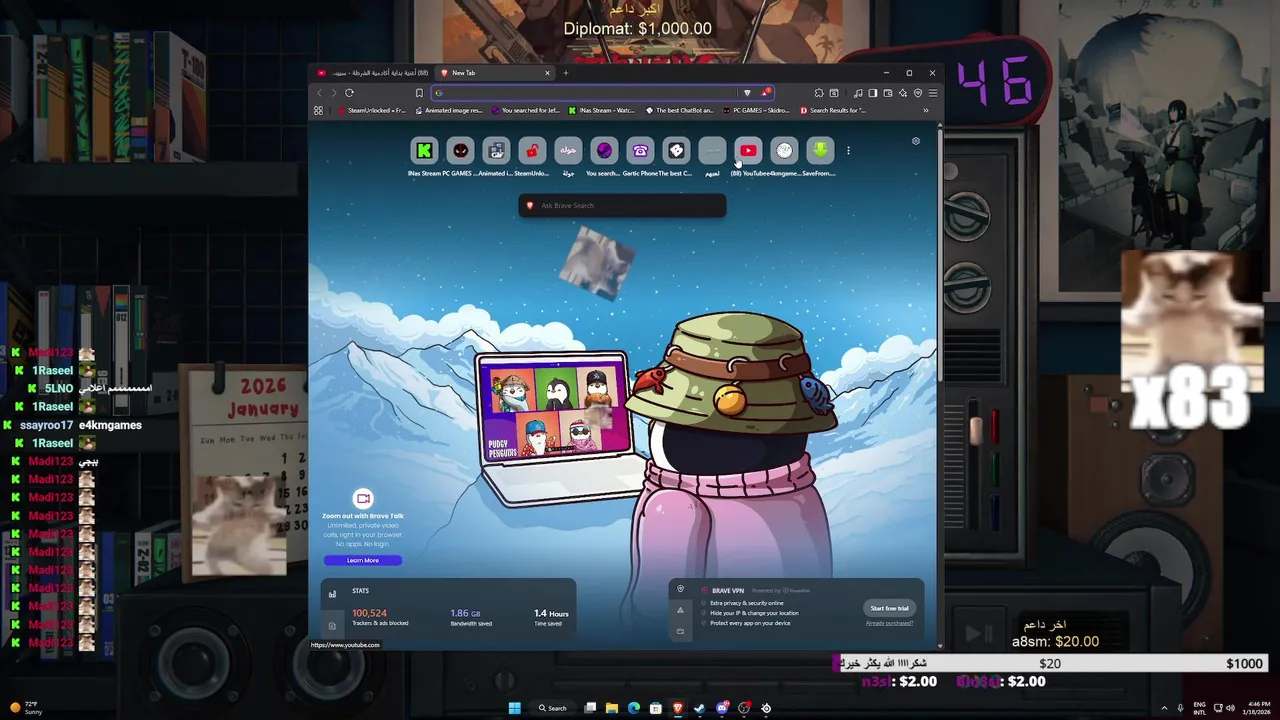Image resolution: width=1280 pixels, height=720 pixels.
Task: Show more bookmarks with the chevron
Action: pos(926,111)
